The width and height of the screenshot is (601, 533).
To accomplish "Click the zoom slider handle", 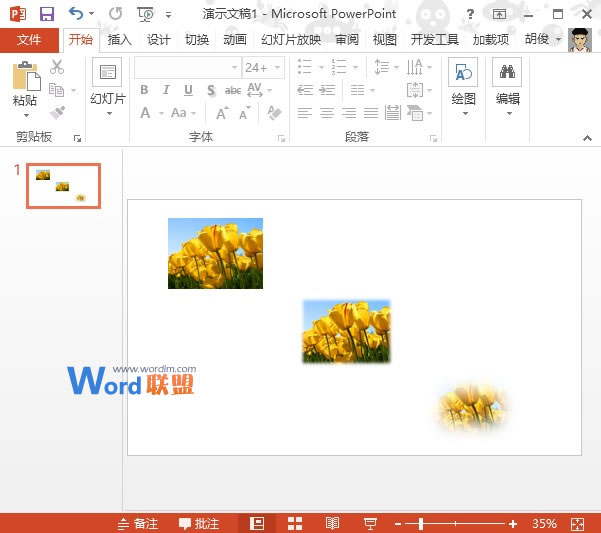I will [x=421, y=524].
